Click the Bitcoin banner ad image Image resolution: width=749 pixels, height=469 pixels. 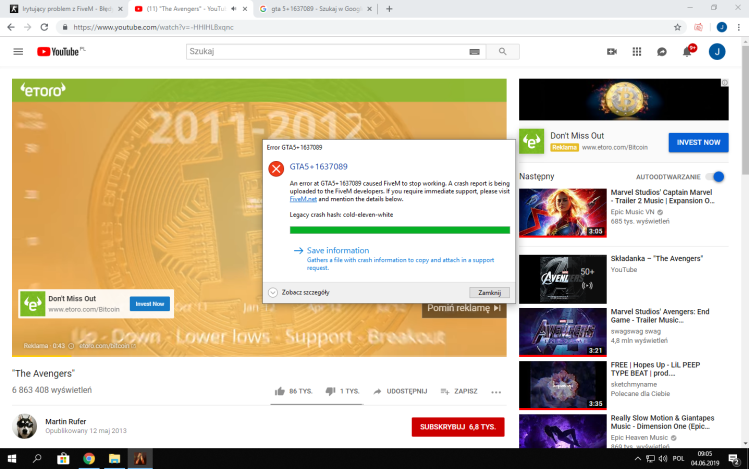point(624,99)
